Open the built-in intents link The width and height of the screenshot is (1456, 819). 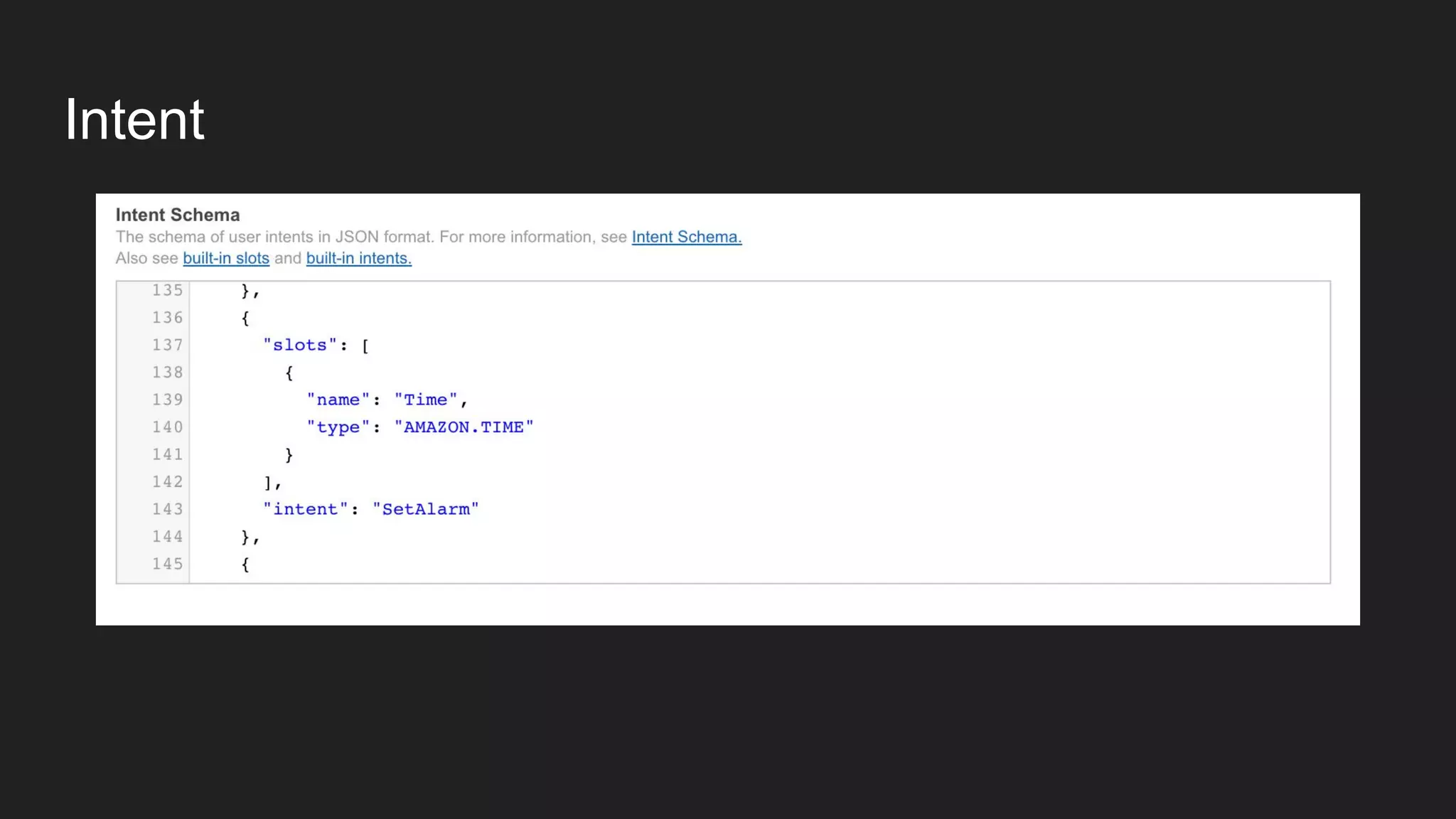click(358, 259)
